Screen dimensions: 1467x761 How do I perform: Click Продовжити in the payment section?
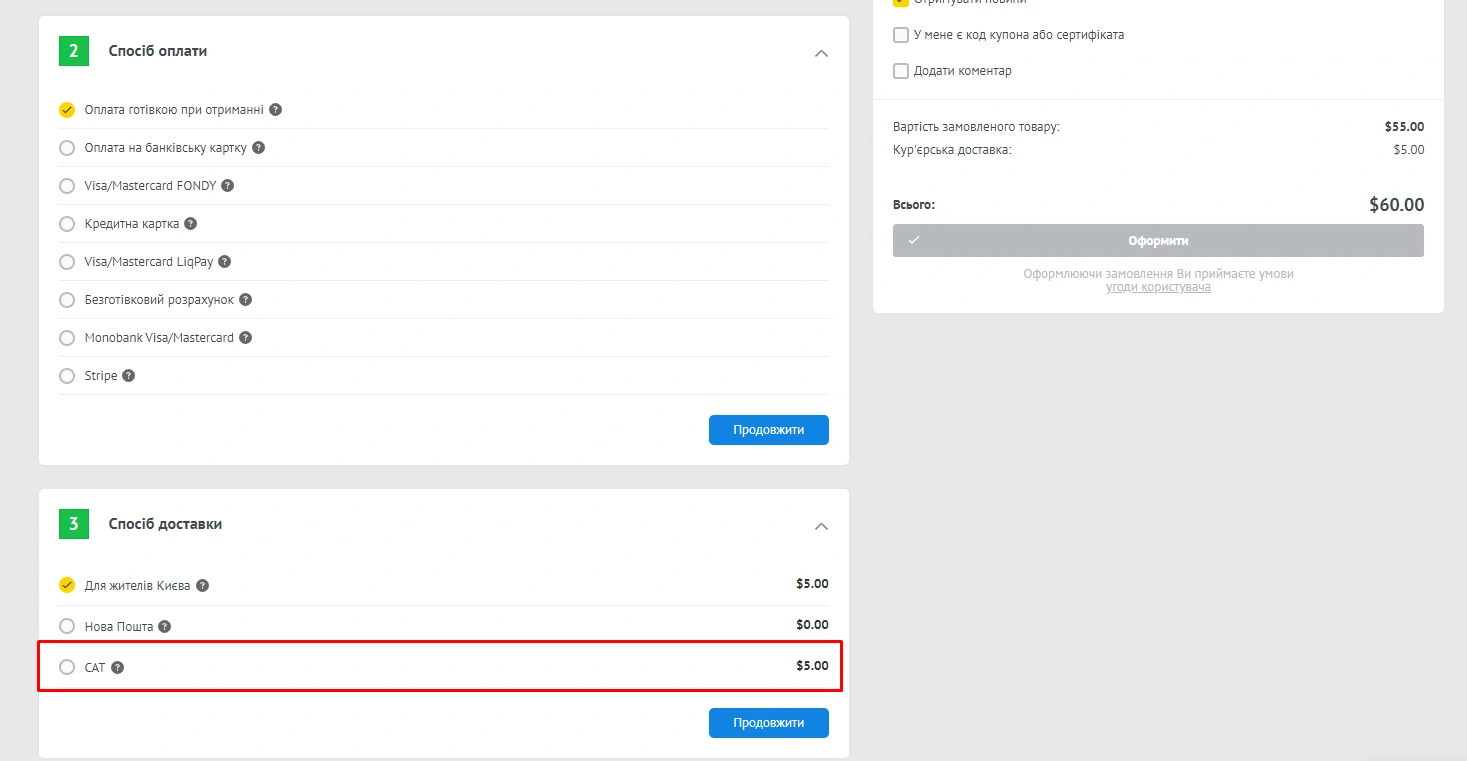pos(768,430)
